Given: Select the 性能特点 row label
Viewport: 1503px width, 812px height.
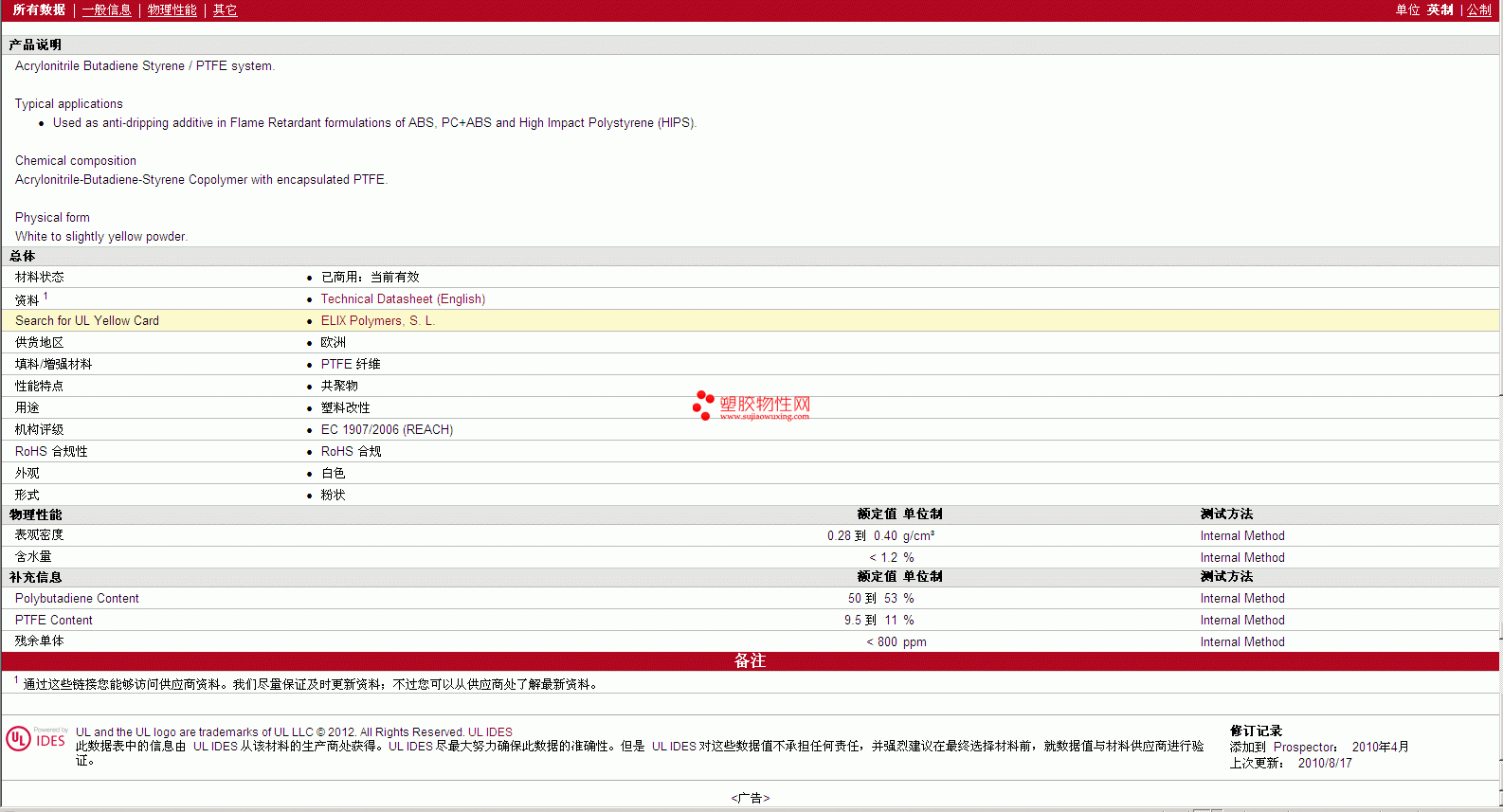Looking at the screenshot, I should (39, 386).
